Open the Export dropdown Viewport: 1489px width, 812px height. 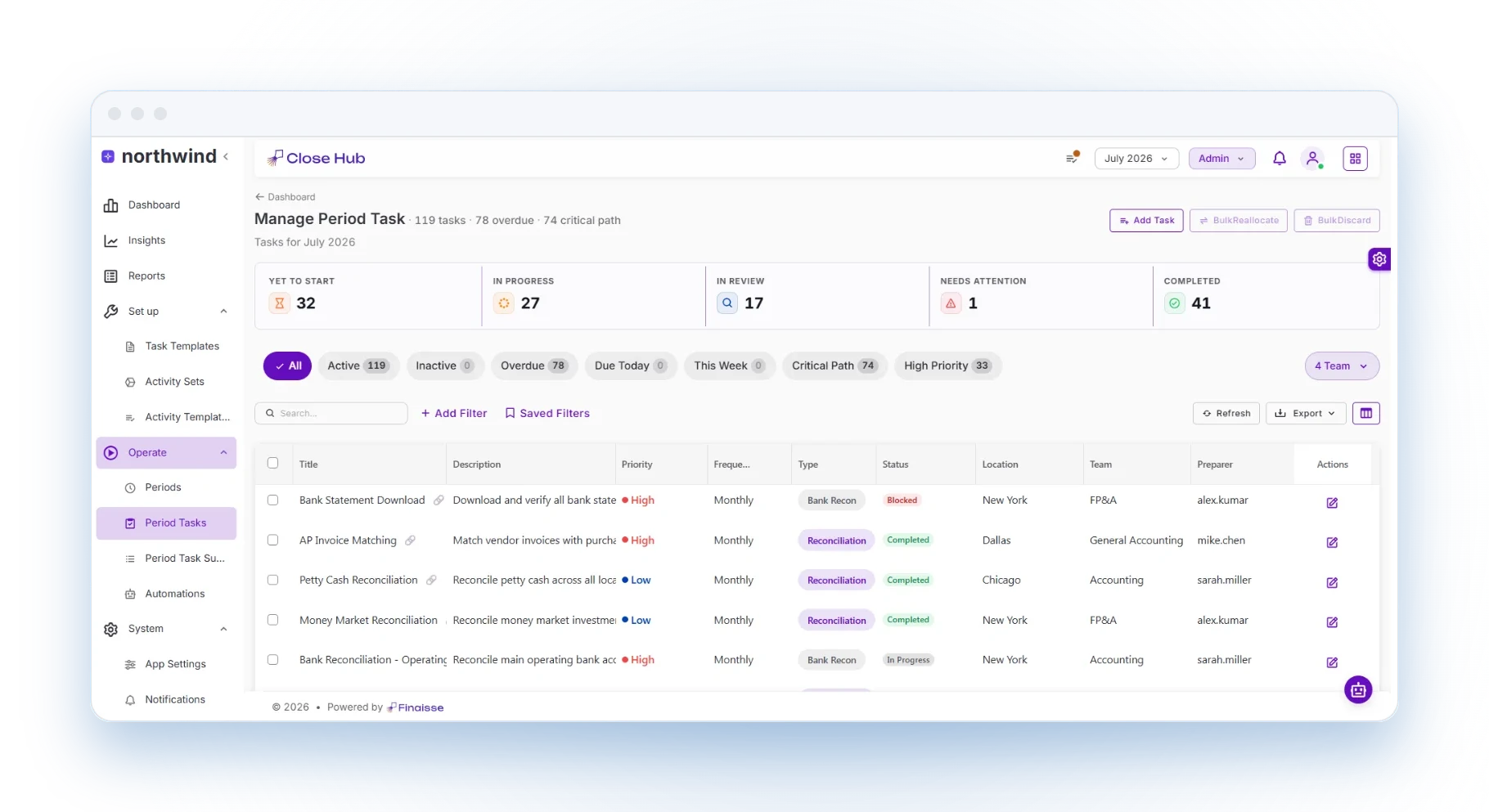pos(1305,414)
